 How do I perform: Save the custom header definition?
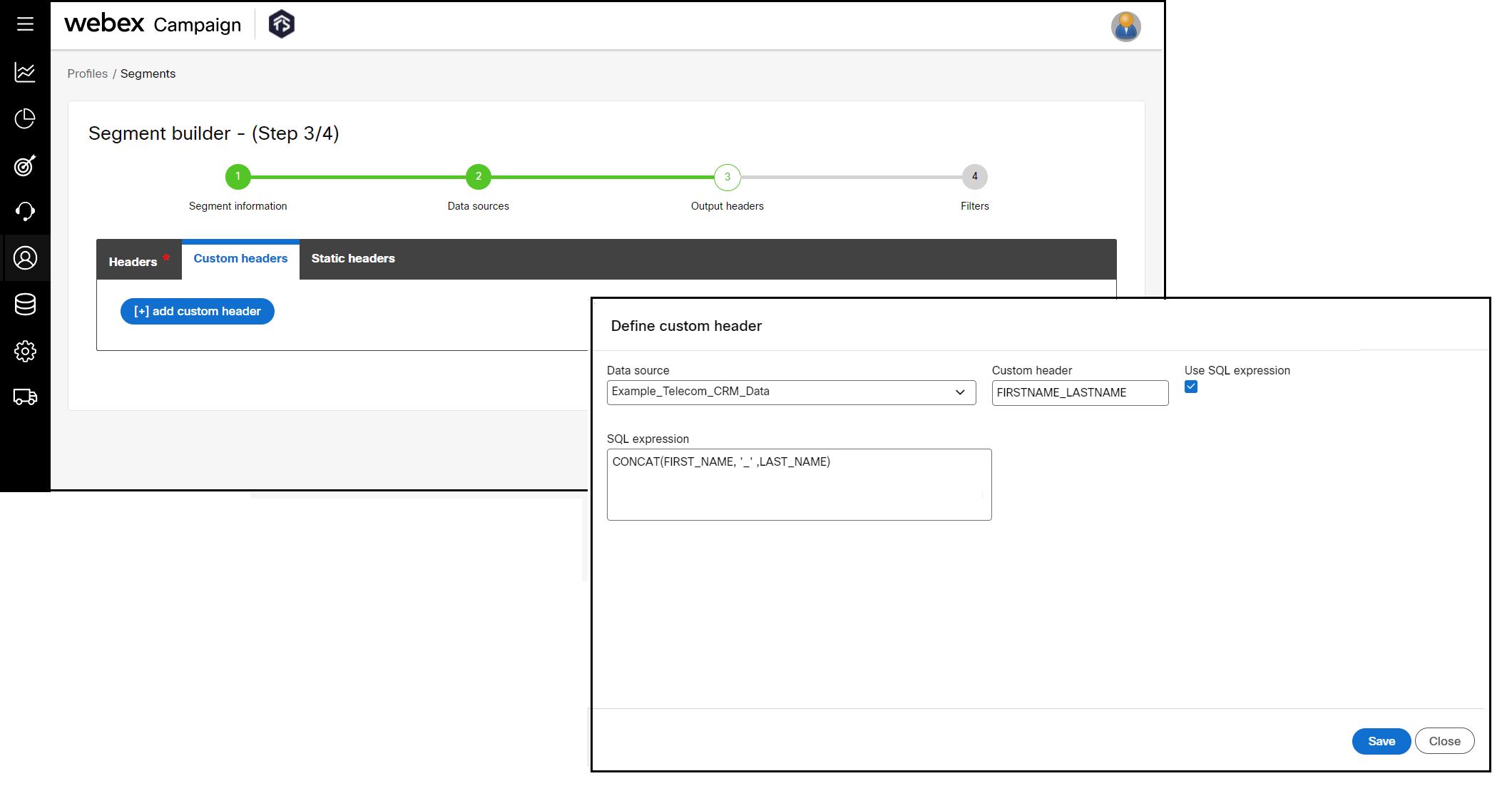point(1381,741)
